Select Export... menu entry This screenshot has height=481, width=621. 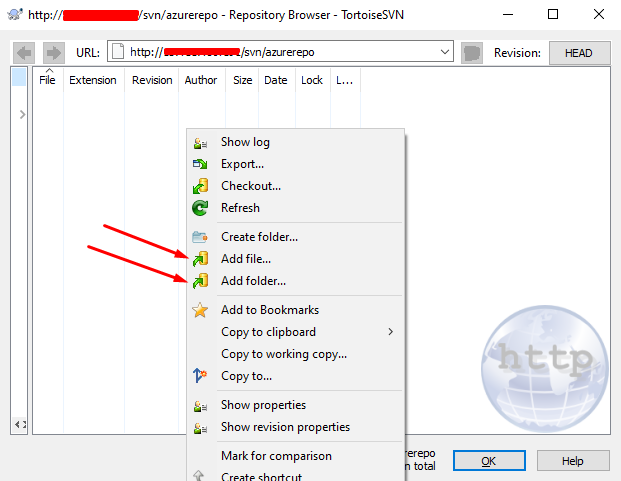(295, 164)
